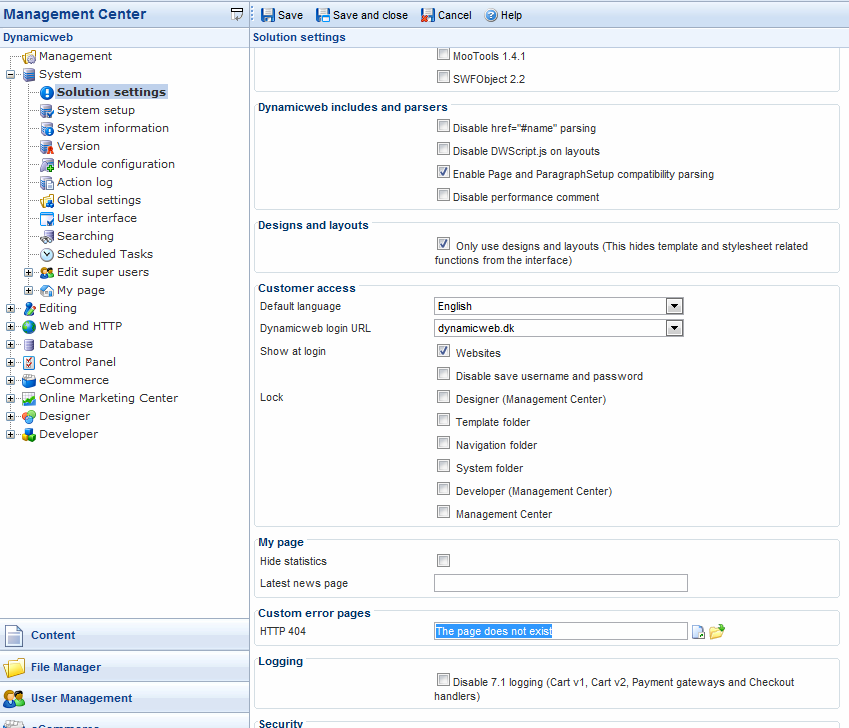Open the folder browse icon for HTTP 404
Viewport: 849px width, 728px height.
click(717, 631)
